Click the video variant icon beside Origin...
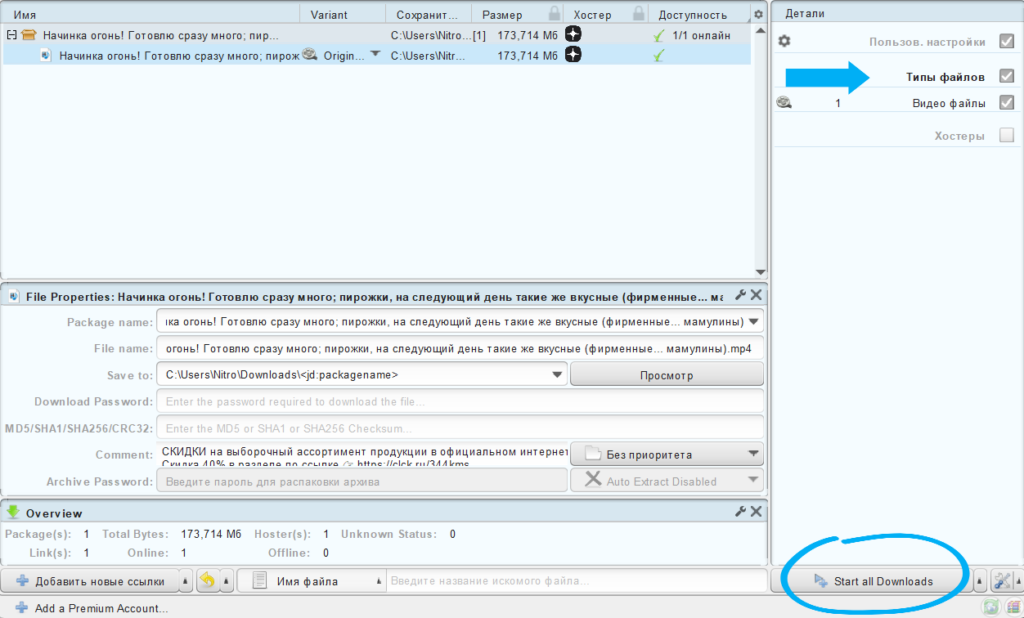Image resolution: width=1024 pixels, height=618 pixels. point(310,55)
